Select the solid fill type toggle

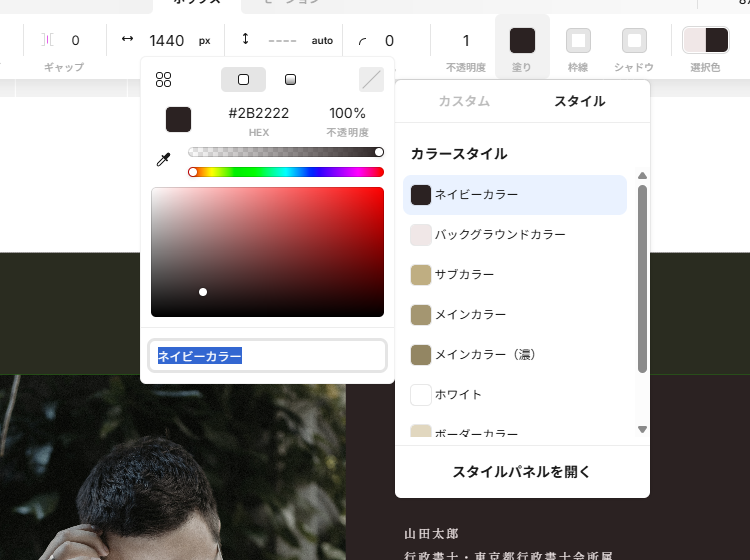click(x=243, y=80)
